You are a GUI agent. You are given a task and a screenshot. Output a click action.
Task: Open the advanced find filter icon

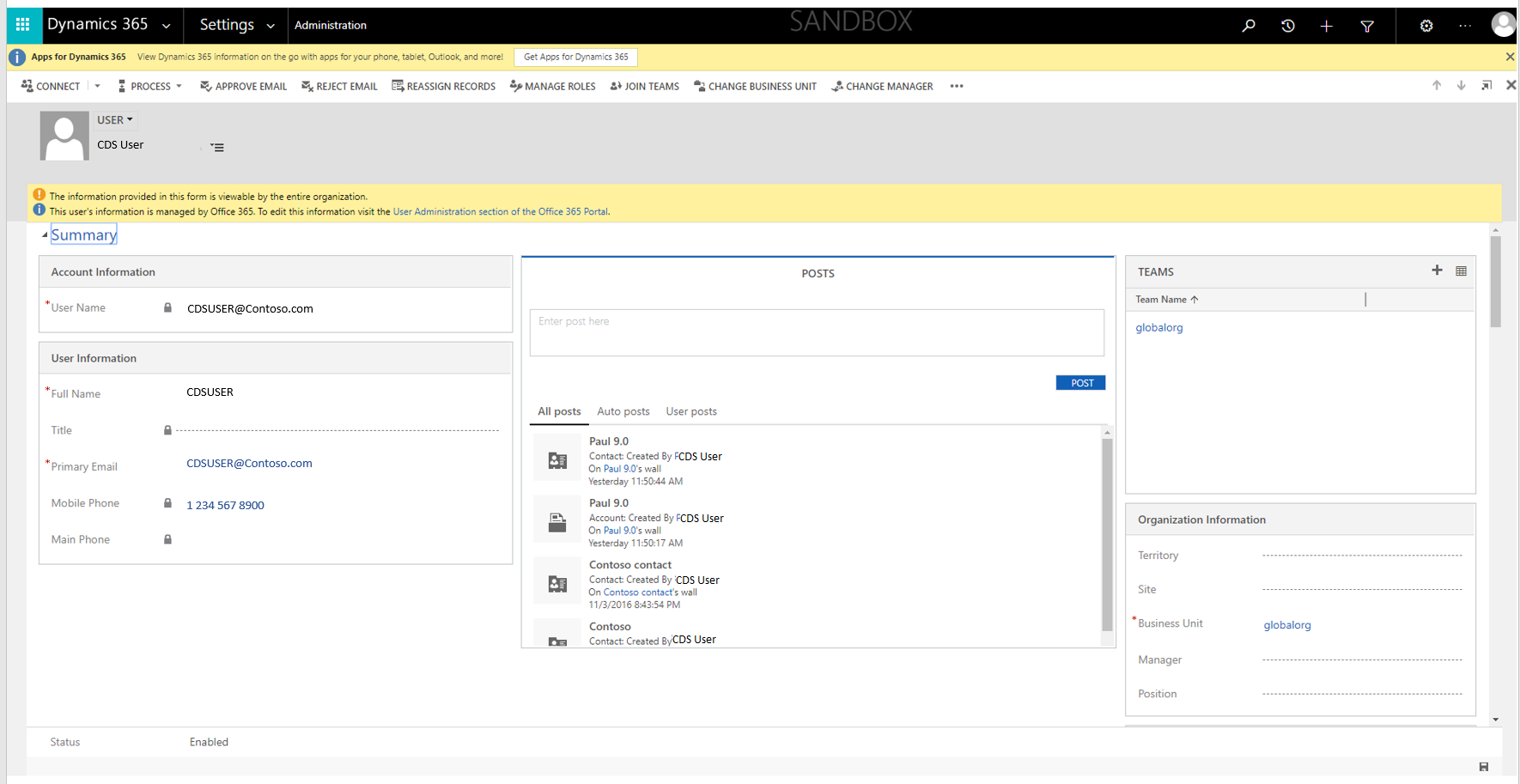1367,25
